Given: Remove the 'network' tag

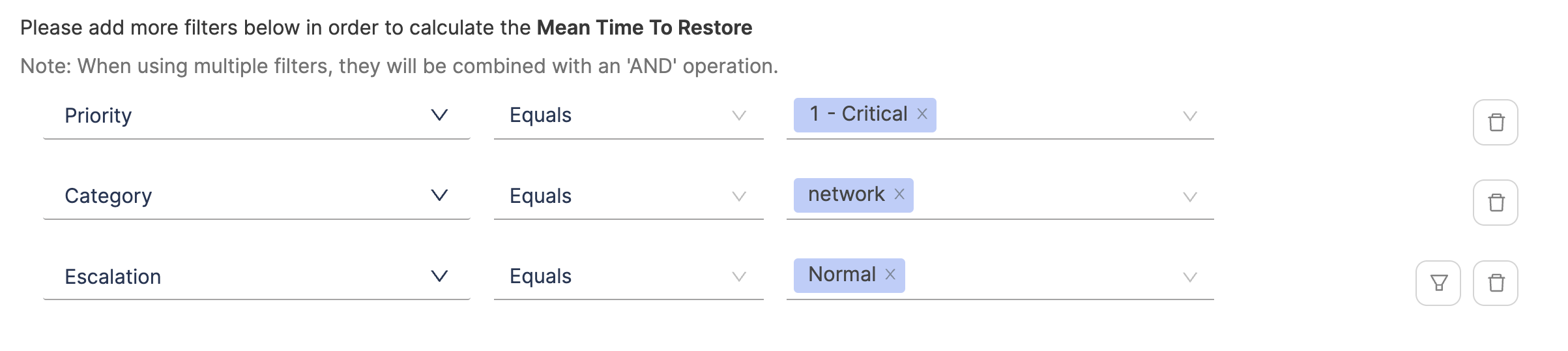Looking at the screenshot, I should click(x=899, y=194).
